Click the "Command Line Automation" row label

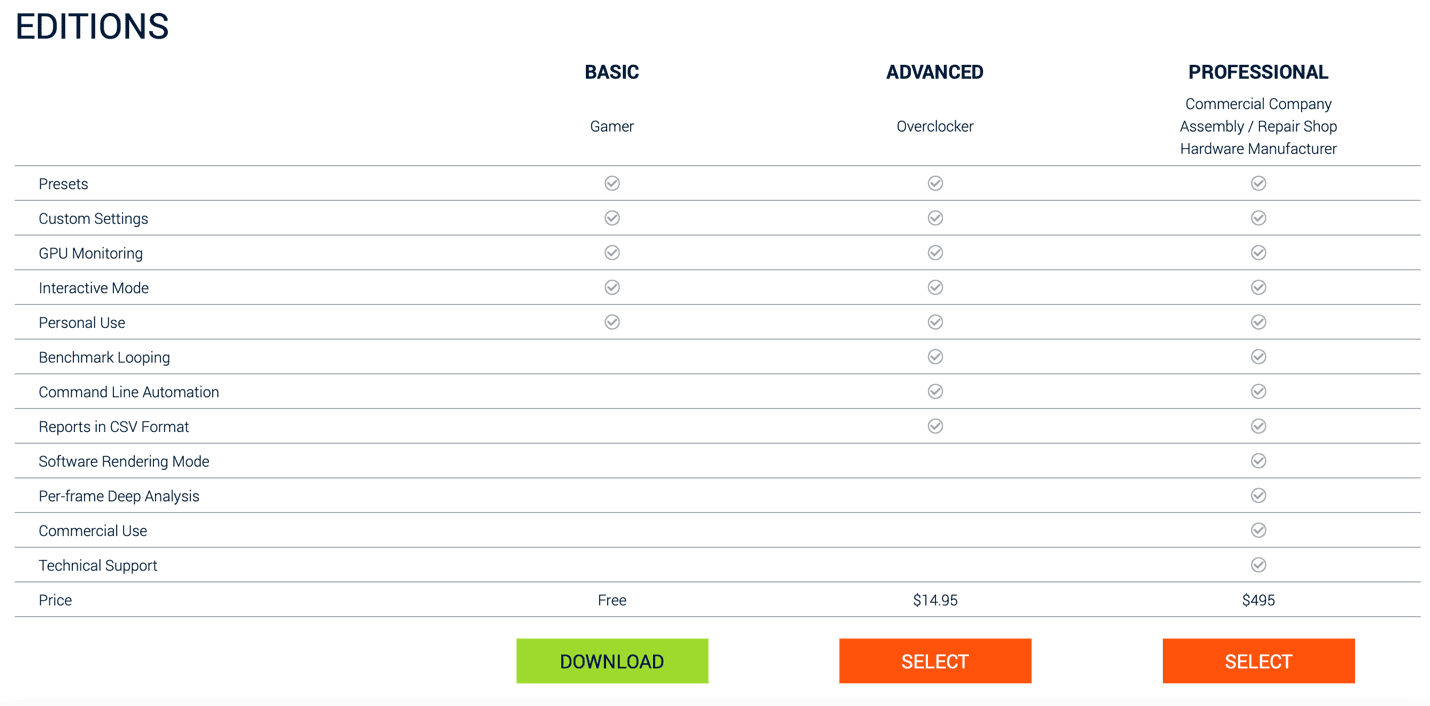129,392
